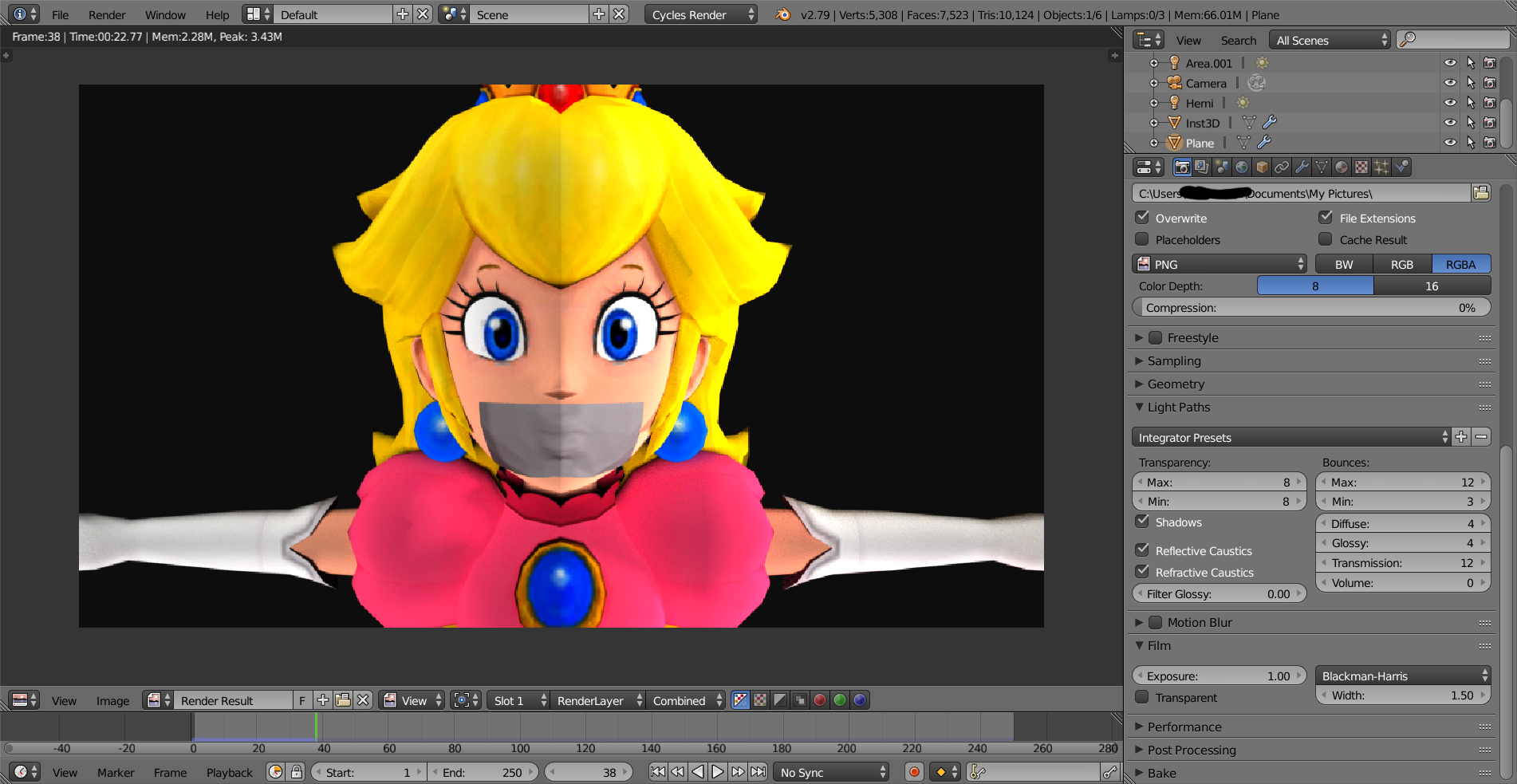The height and width of the screenshot is (784, 1517).
Task: Open the Window menu
Action: tap(165, 14)
